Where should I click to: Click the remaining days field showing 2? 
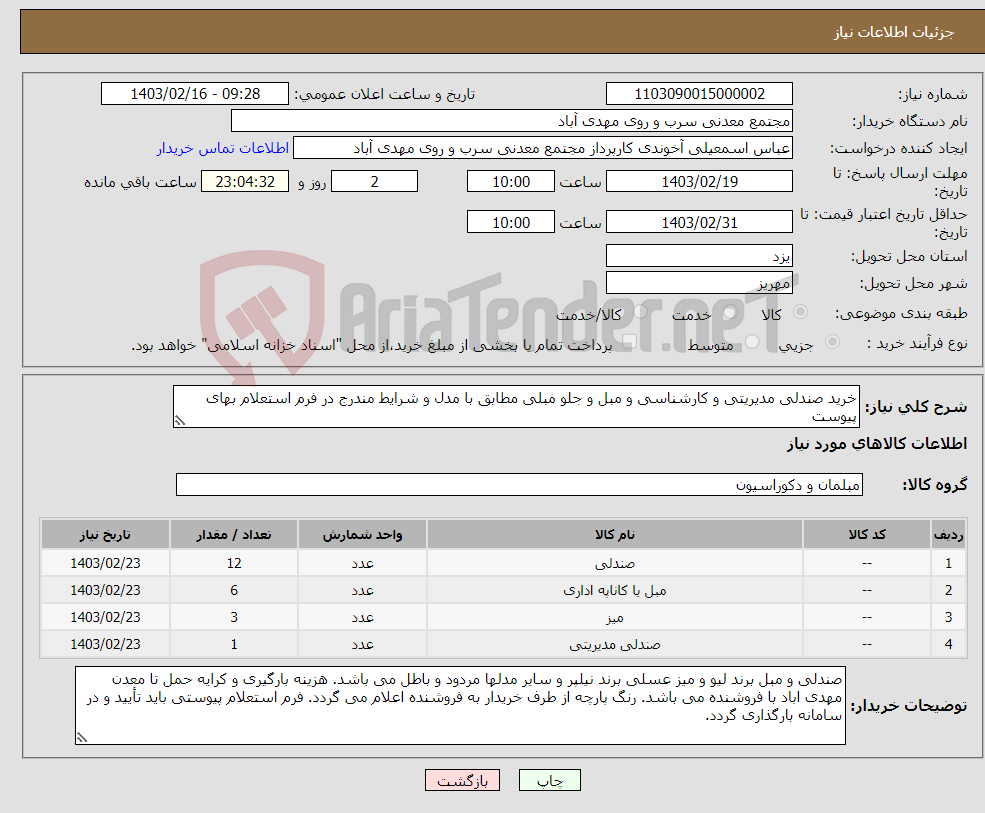[x=374, y=182]
